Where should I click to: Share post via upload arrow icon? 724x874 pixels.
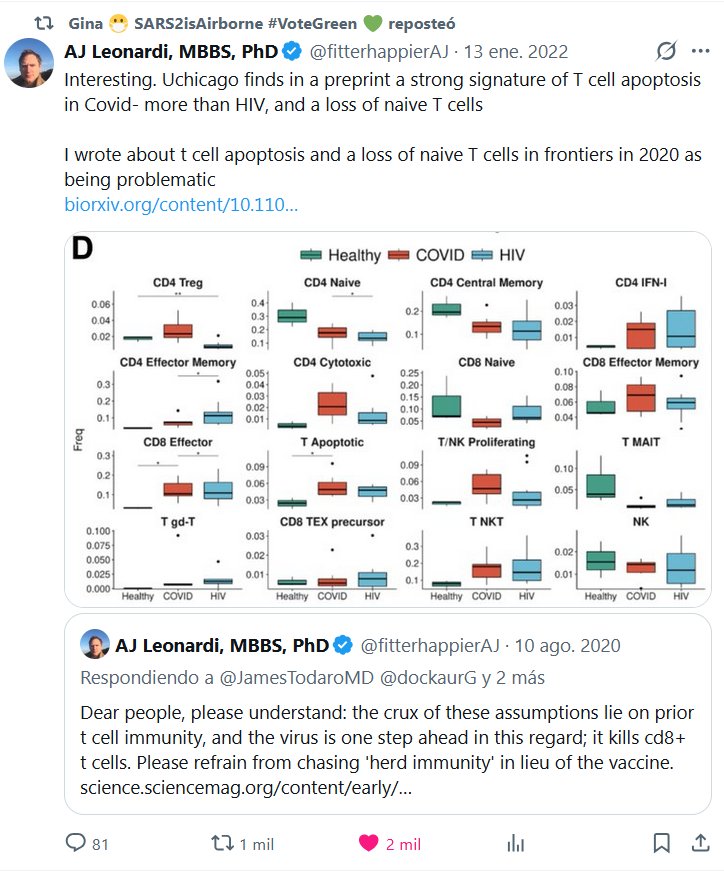pyautogui.click(x=697, y=844)
